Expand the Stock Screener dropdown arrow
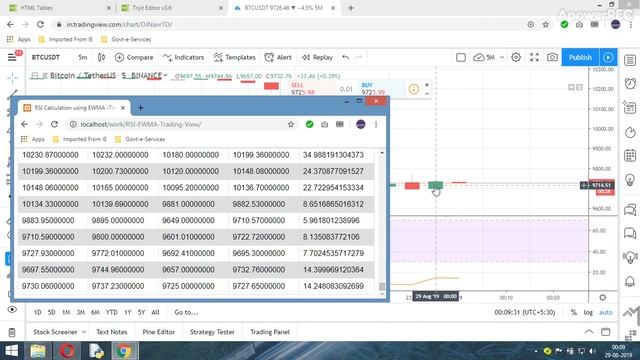 [84, 332]
